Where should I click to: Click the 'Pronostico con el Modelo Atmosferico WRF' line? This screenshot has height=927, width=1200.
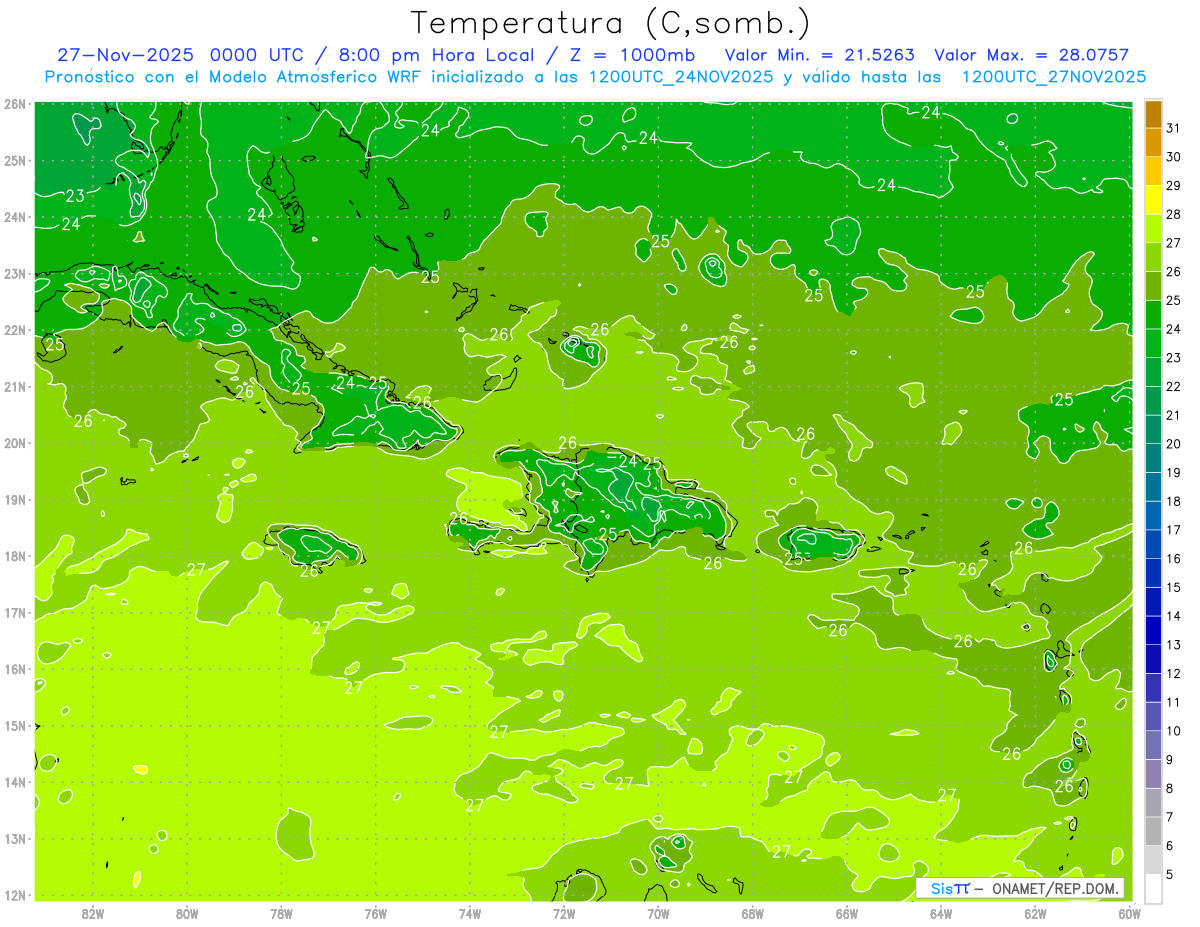595,76
